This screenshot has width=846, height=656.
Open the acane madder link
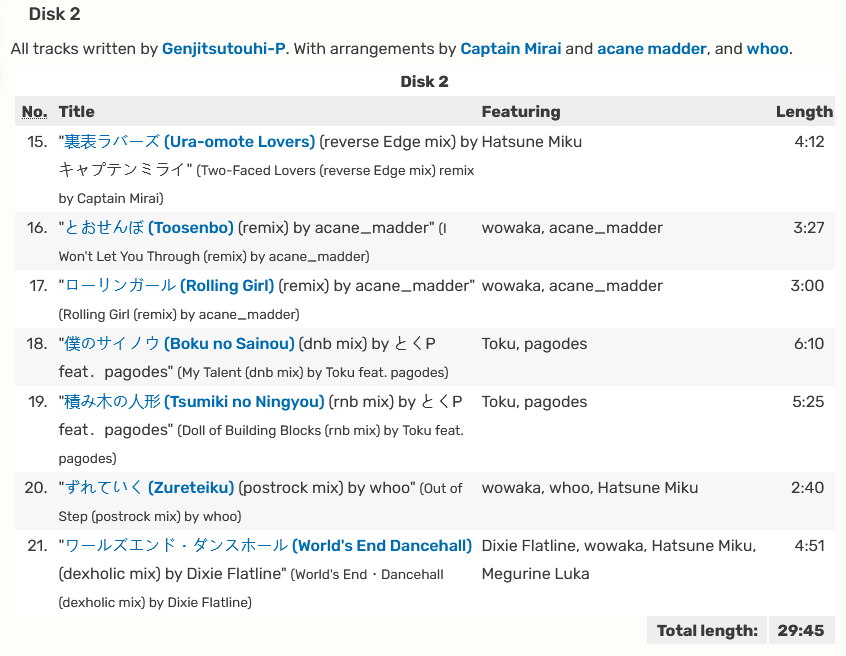(651, 49)
